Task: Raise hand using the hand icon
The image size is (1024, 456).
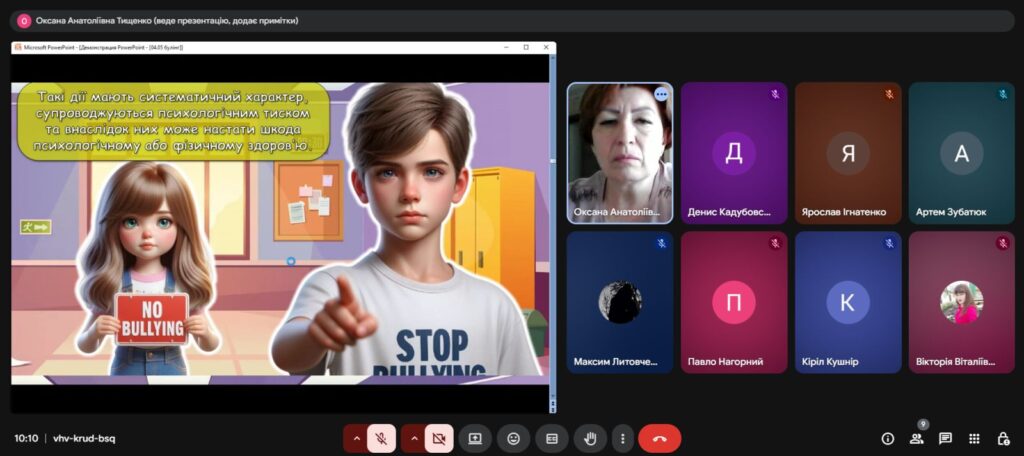Action: click(590, 438)
